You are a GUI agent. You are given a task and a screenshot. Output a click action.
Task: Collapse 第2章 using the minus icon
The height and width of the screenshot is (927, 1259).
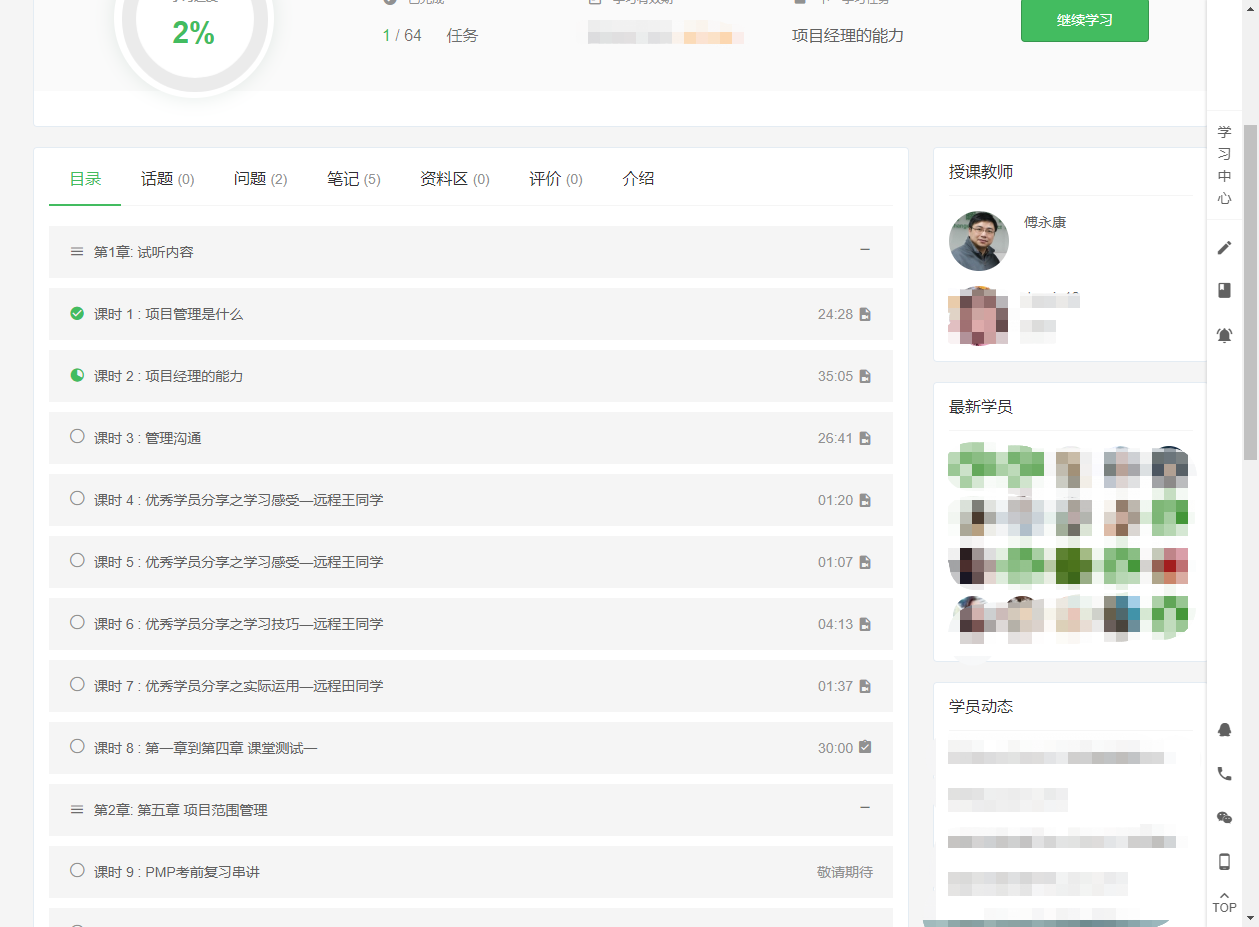[x=865, y=808]
